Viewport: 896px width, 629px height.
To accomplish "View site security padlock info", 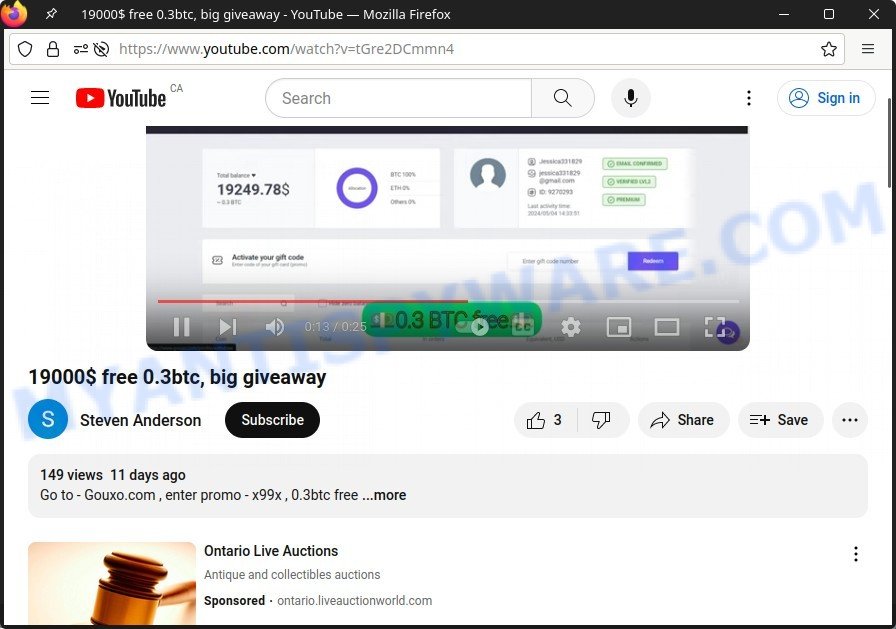I will 53,49.
